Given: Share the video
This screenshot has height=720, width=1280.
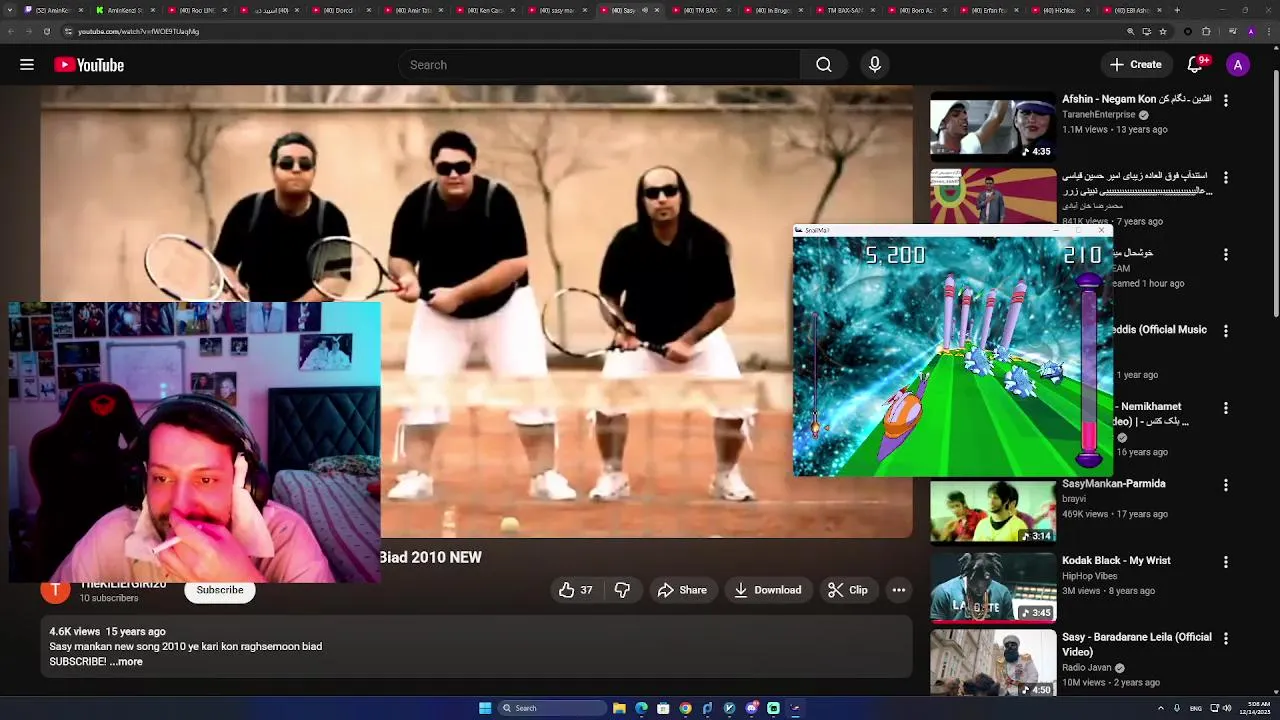Looking at the screenshot, I should point(682,590).
